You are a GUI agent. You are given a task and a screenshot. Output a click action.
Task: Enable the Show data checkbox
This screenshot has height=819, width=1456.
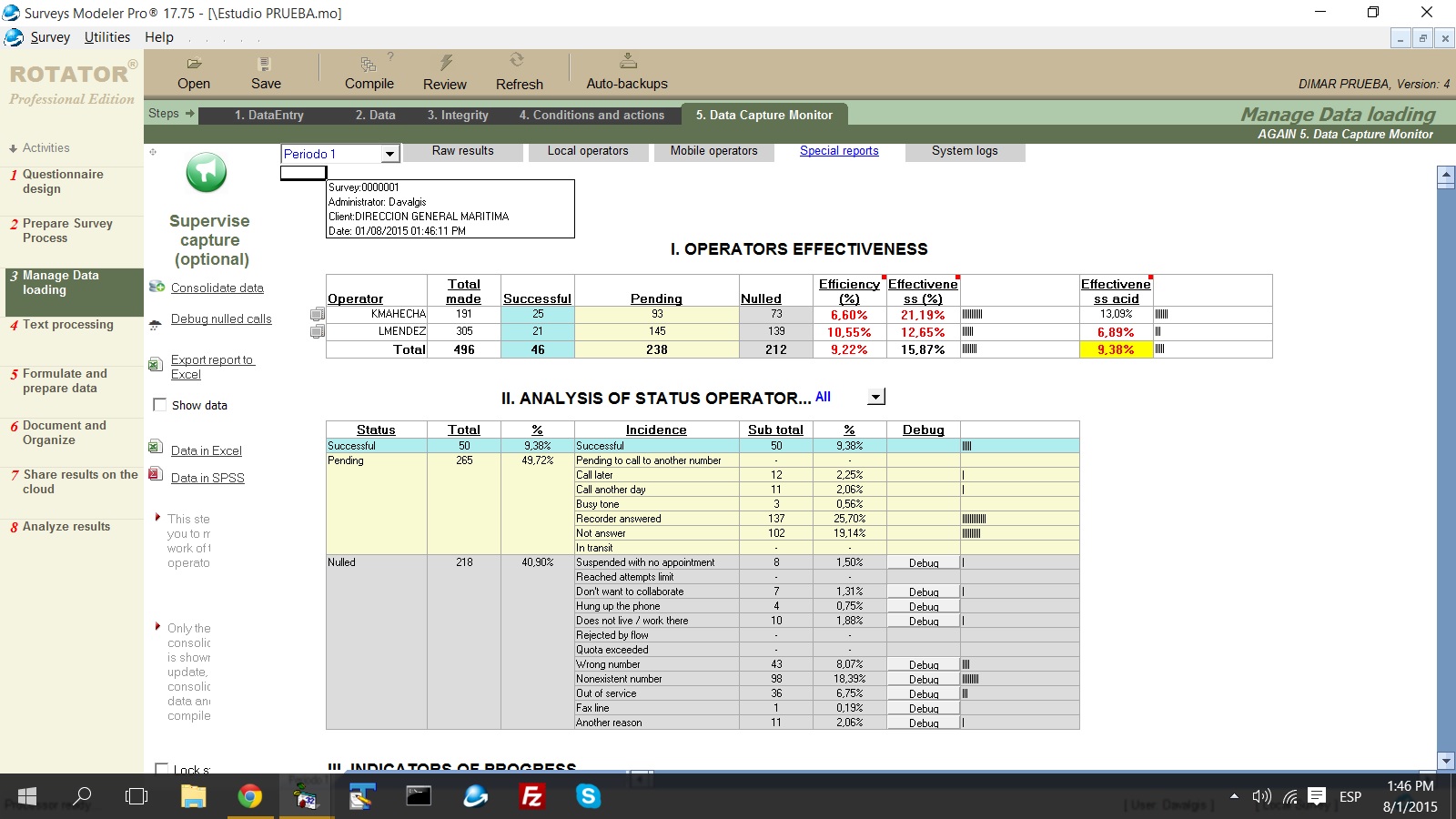click(x=160, y=405)
